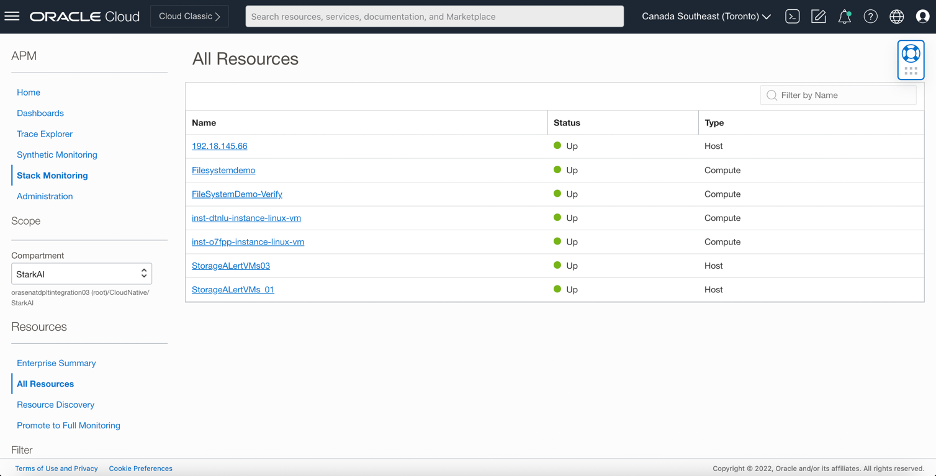Click the Cloud Classic button
This screenshot has width=936, height=476.
tap(189, 17)
